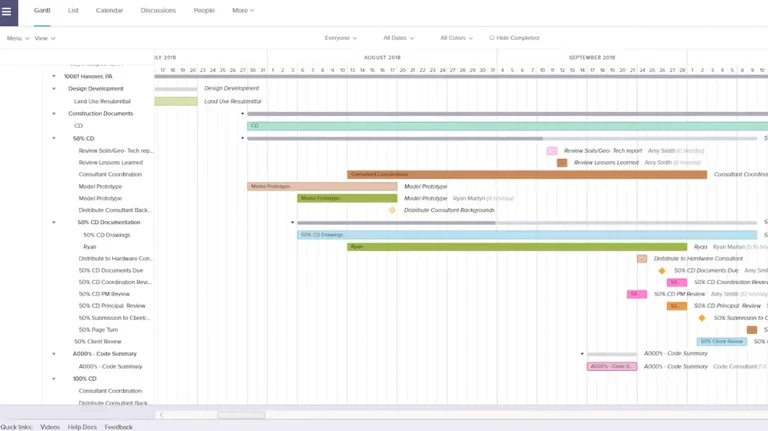Click the brown Review Lessons Learned bar

tap(562, 163)
